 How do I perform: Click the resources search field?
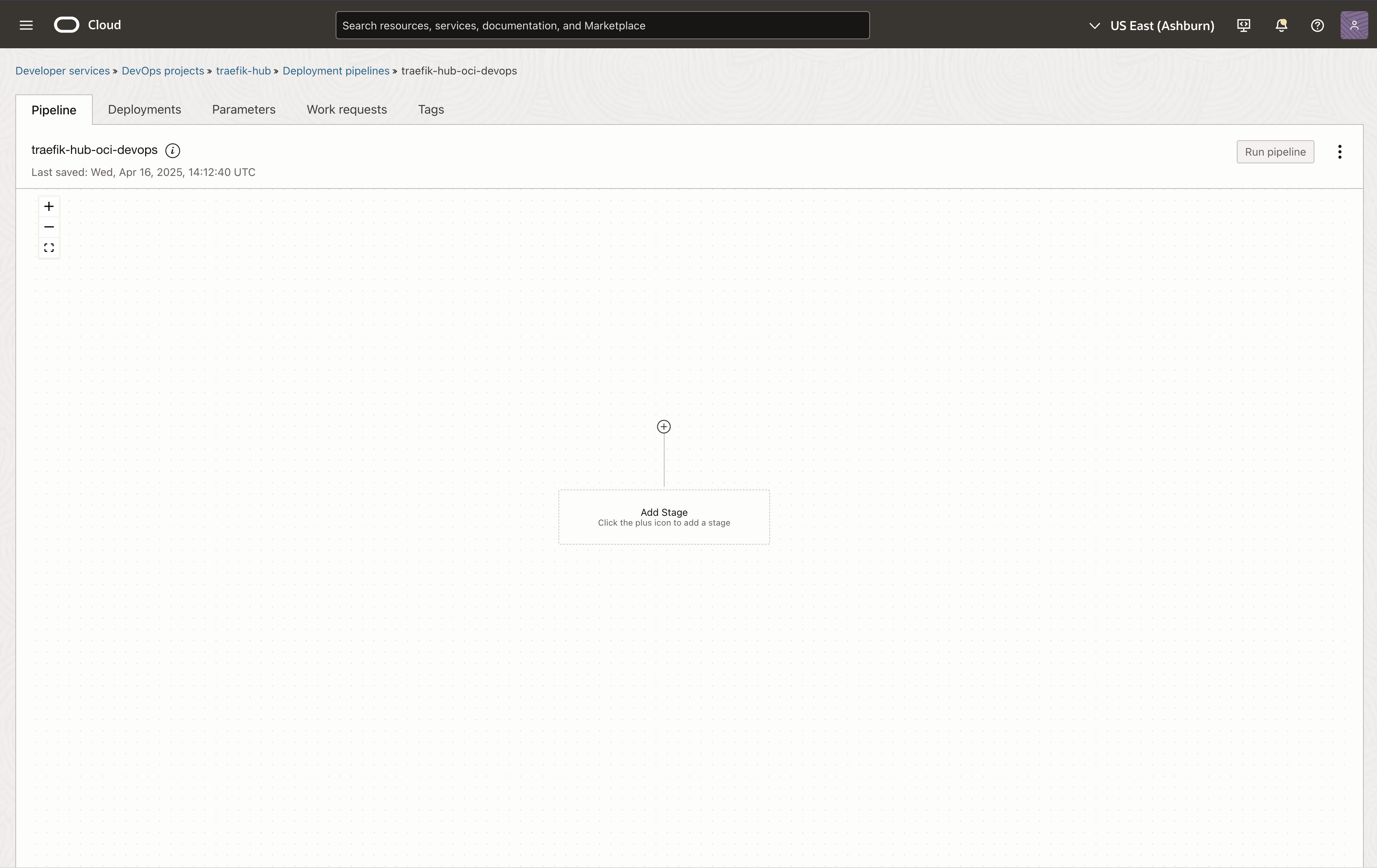click(601, 25)
